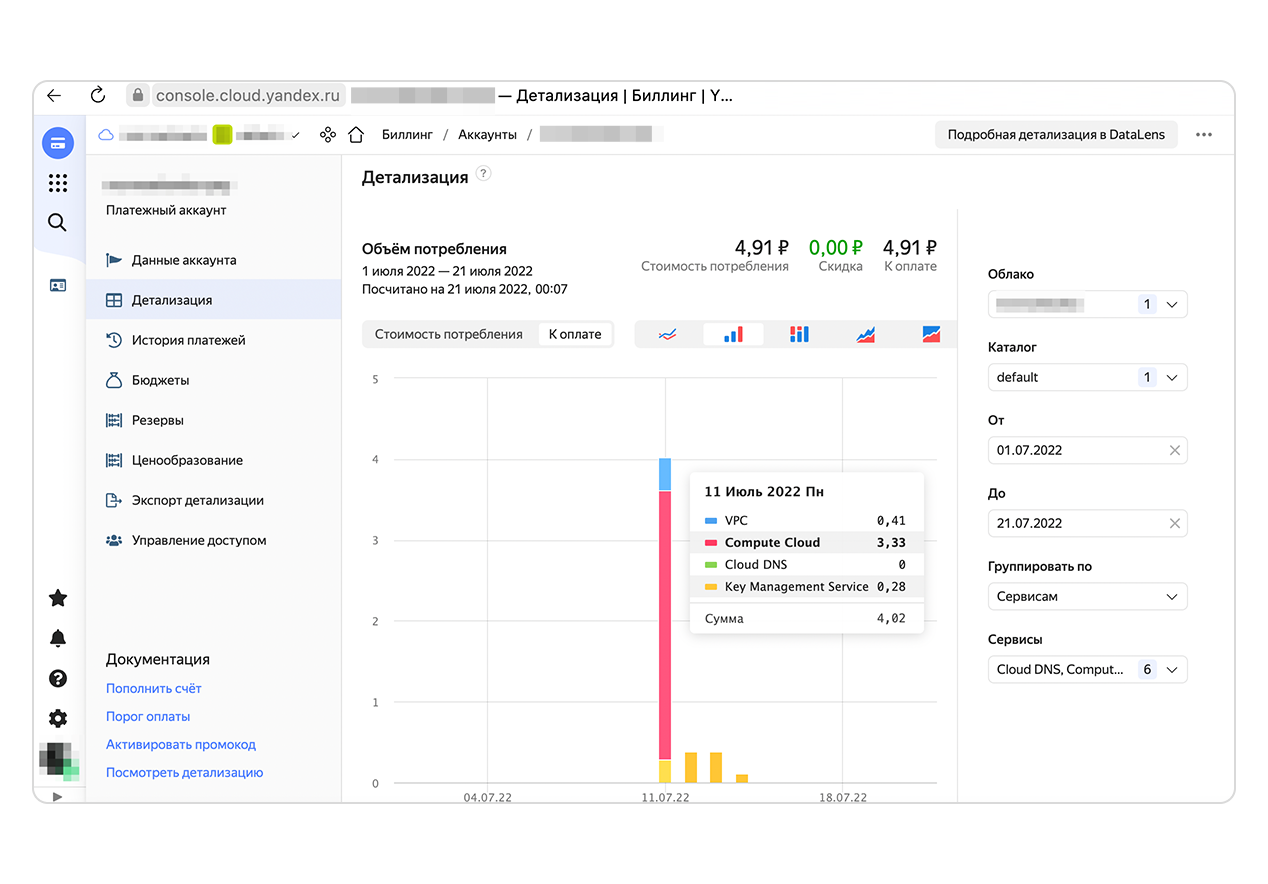Image resolution: width=1268 pixels, height=884 pixels.
Task: Click the От date field 01.07.2022
Action: (x=1087, y=450)
